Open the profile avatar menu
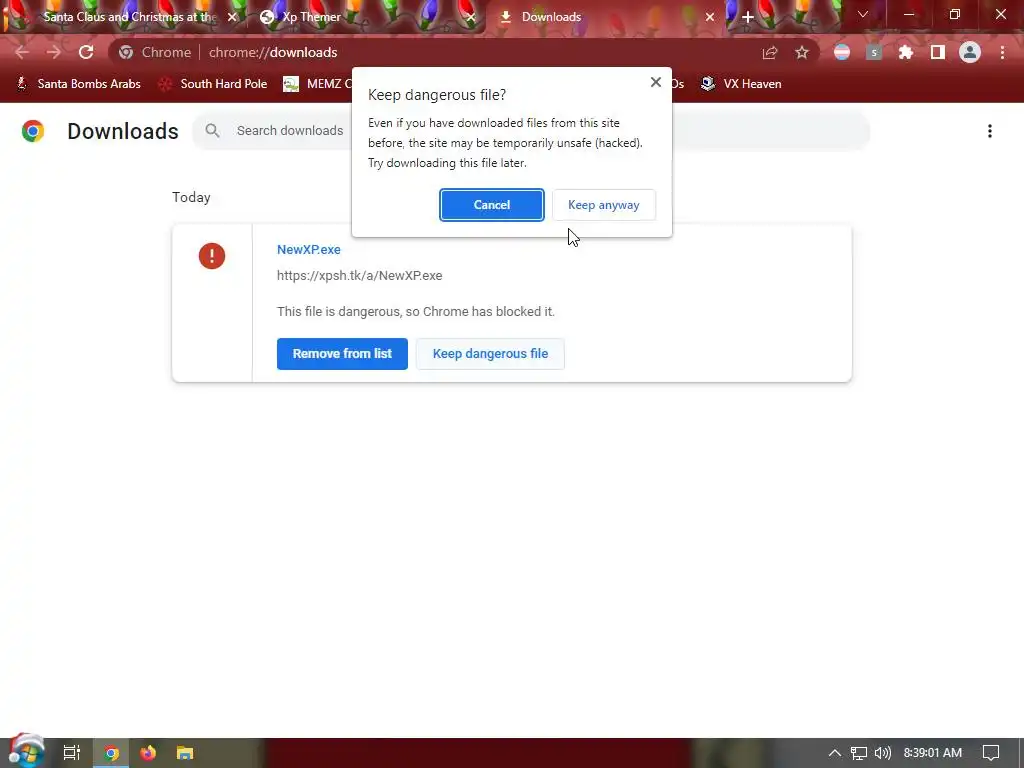Viewport: 1024px width, 768px height. coord(970,52)
